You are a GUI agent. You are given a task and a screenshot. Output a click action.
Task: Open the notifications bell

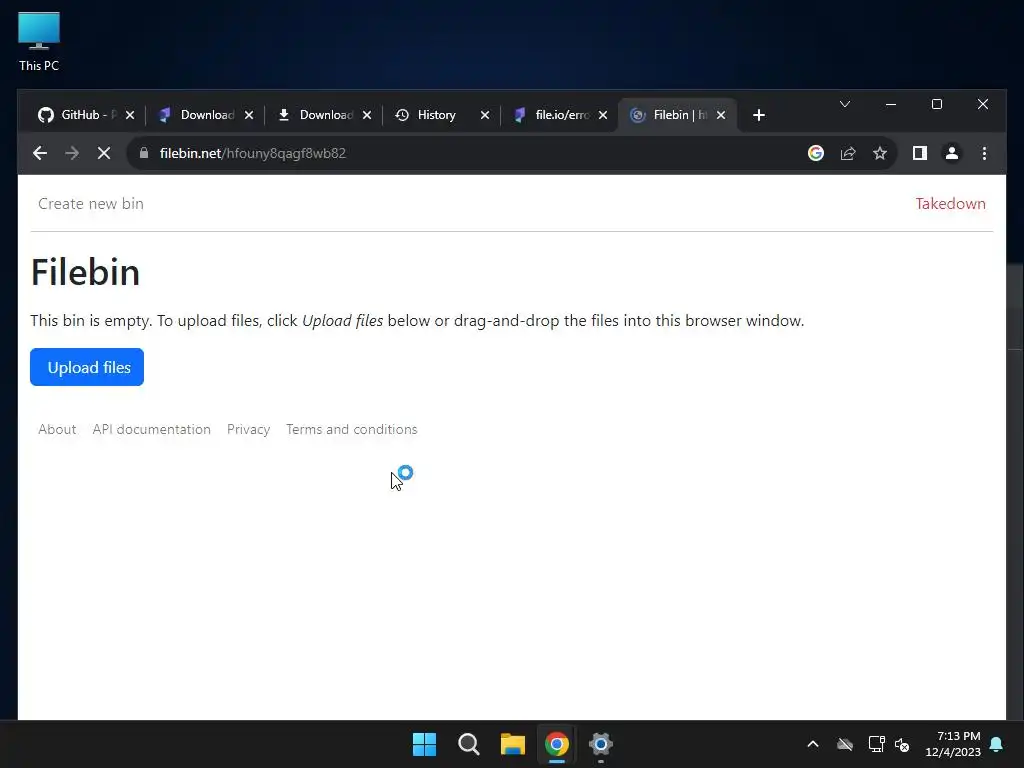997,744
